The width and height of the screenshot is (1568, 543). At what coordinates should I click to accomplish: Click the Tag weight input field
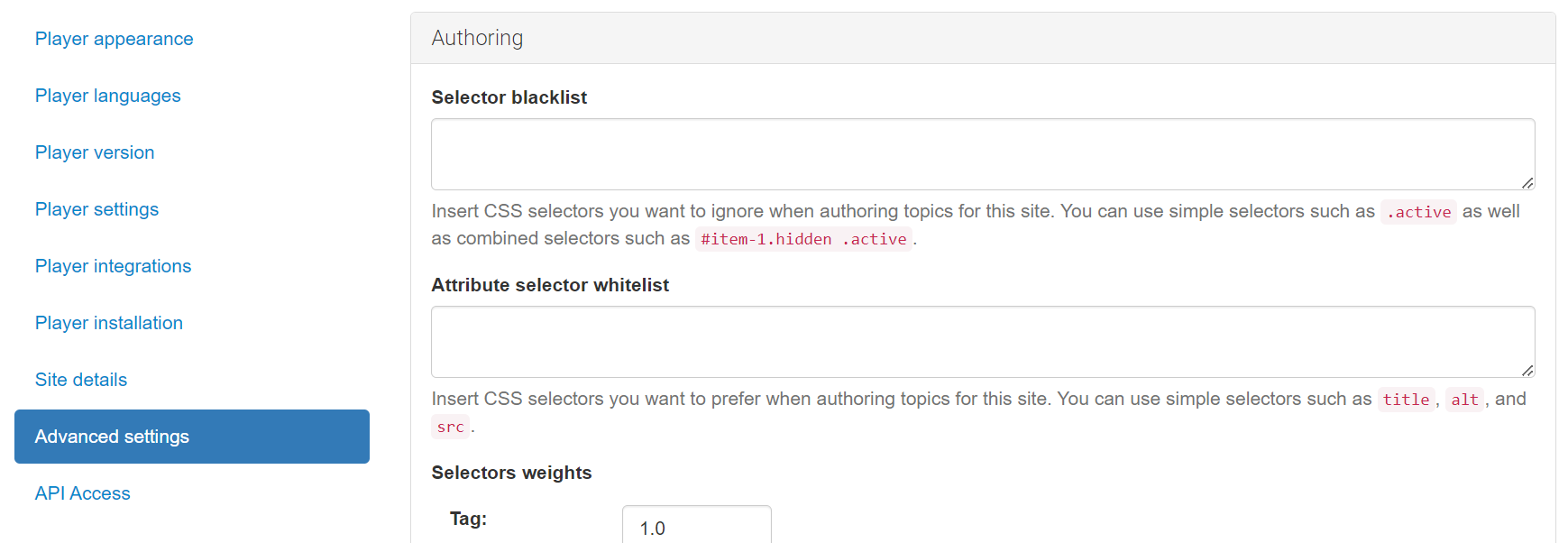696,527
